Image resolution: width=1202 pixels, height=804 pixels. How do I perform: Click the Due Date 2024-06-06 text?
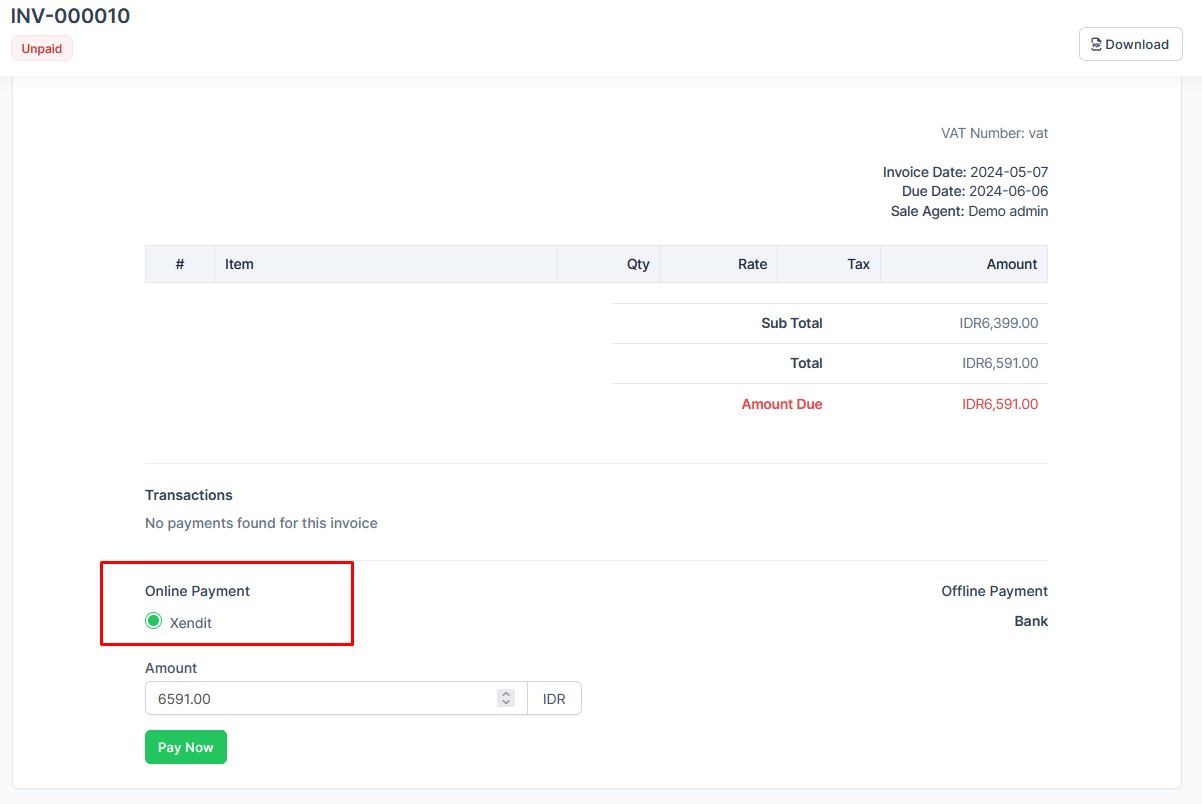coord(975,191)
